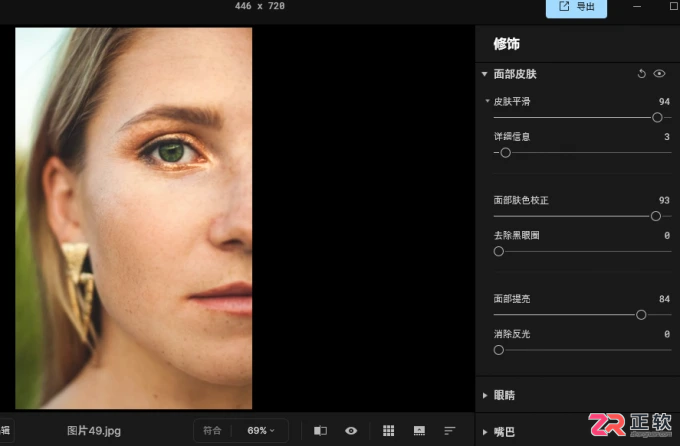Toggle the 面部皮肤 eye visibility icon
Screen dimensions: 680x446
[659, 74]
